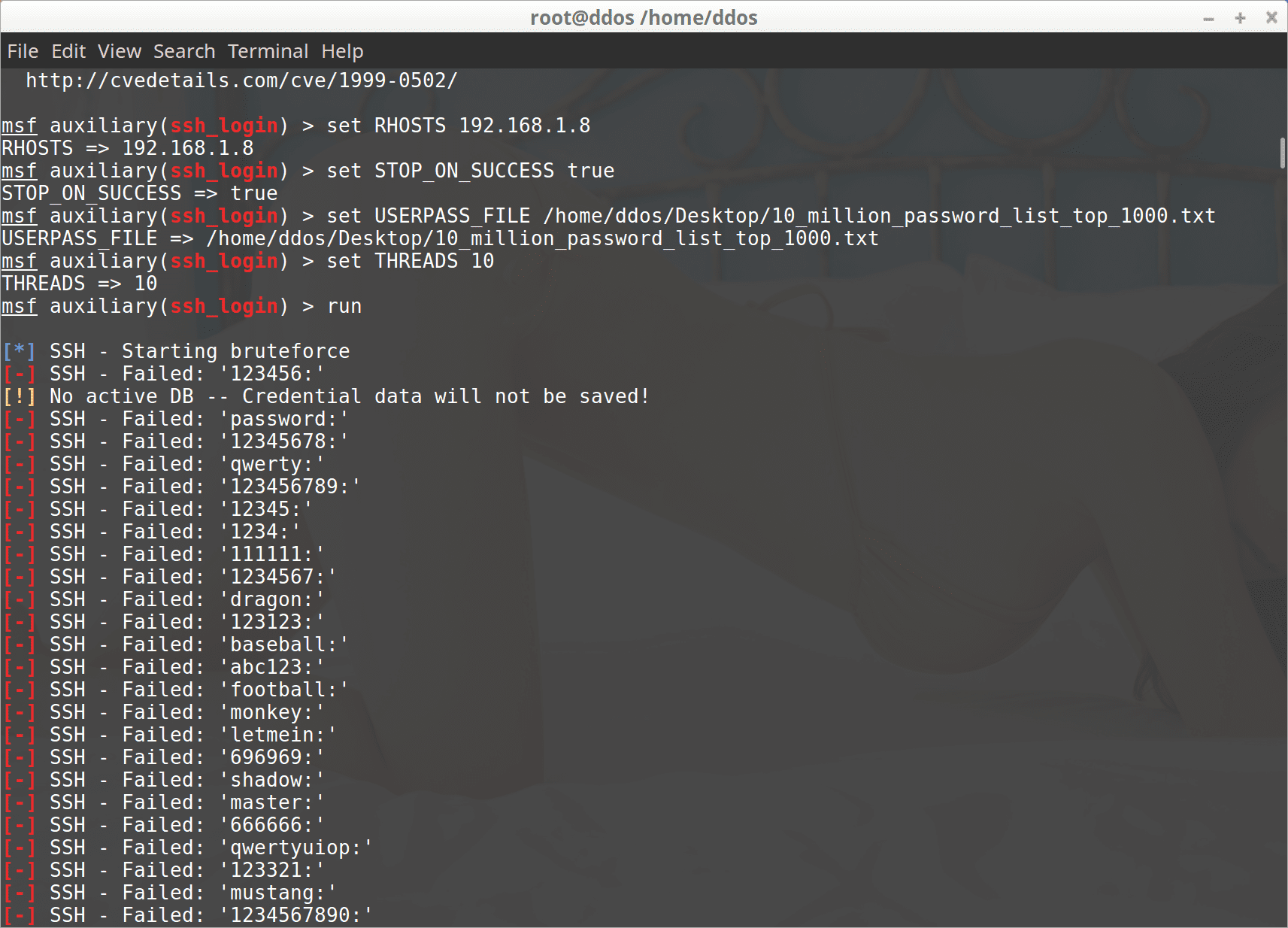Click the 'set THREADS 10' command

(411, 261)
